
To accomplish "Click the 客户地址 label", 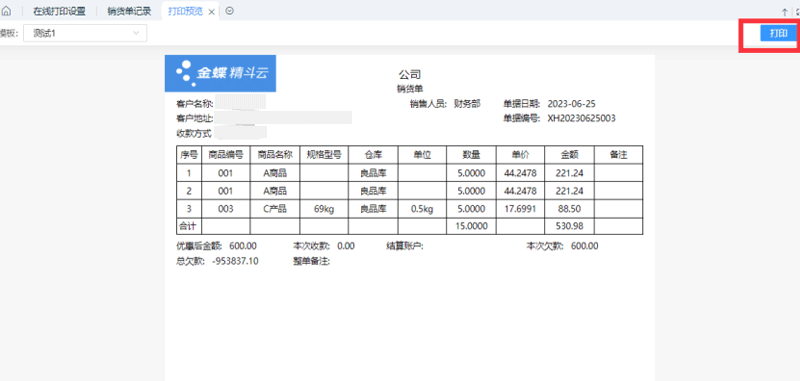I will coord(194,119).
